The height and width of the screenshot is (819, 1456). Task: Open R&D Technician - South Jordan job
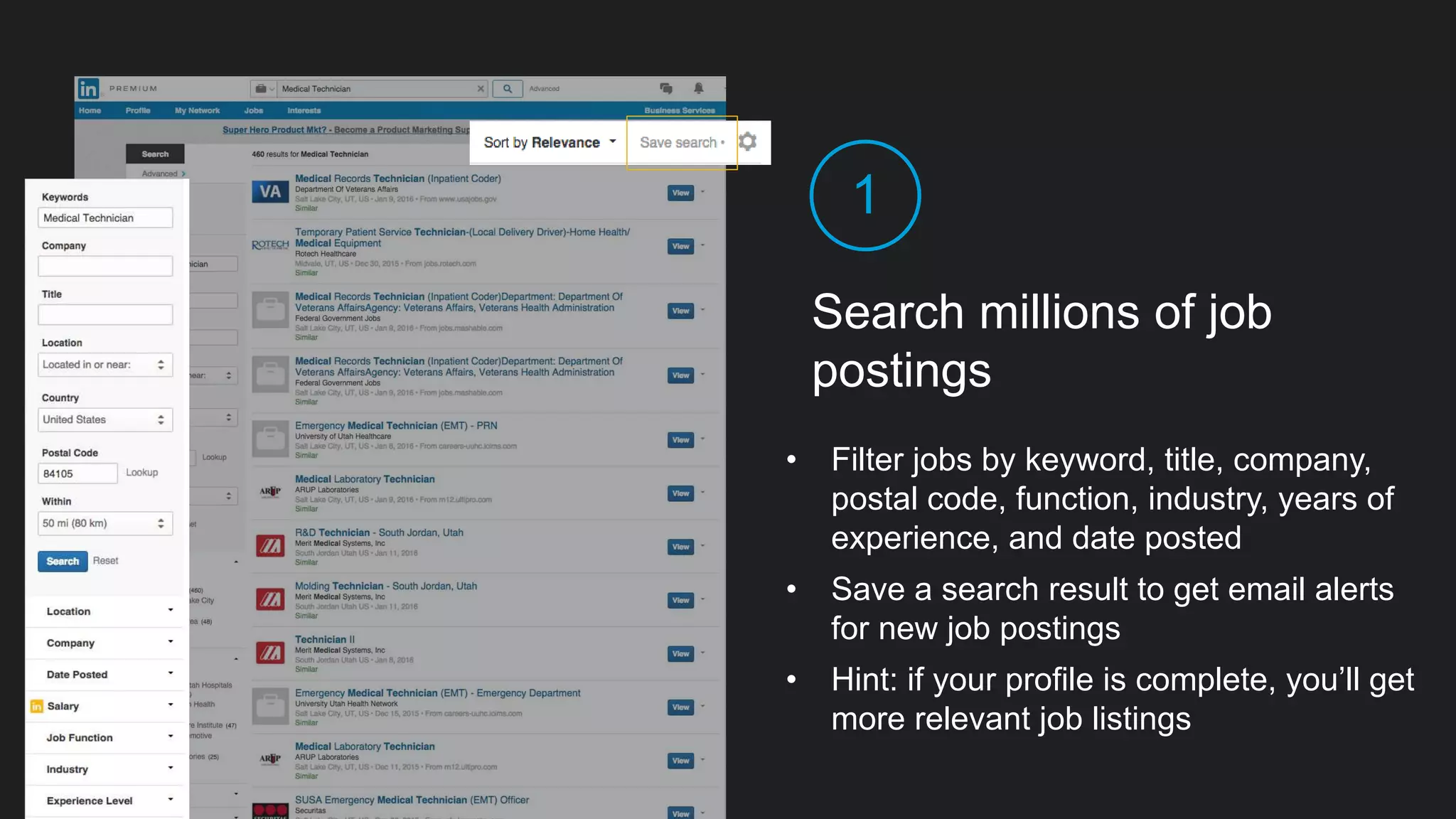(379, 532)
